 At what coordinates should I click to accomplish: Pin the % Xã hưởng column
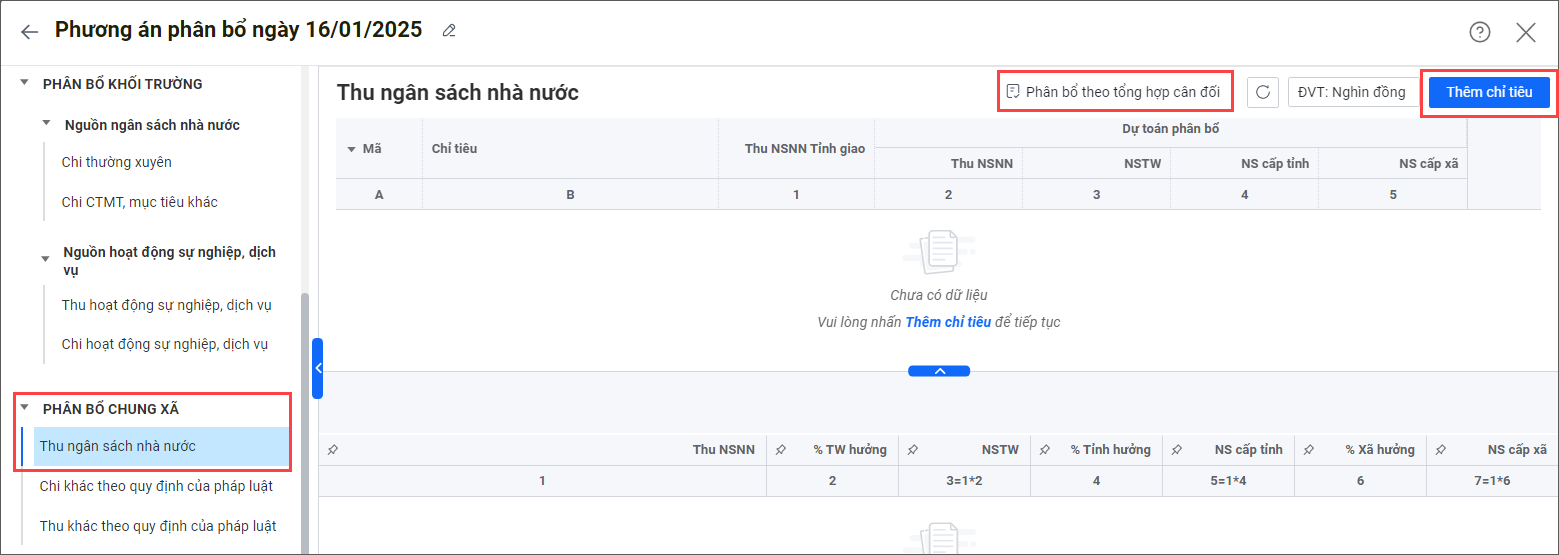click(x=1310, y=450)
